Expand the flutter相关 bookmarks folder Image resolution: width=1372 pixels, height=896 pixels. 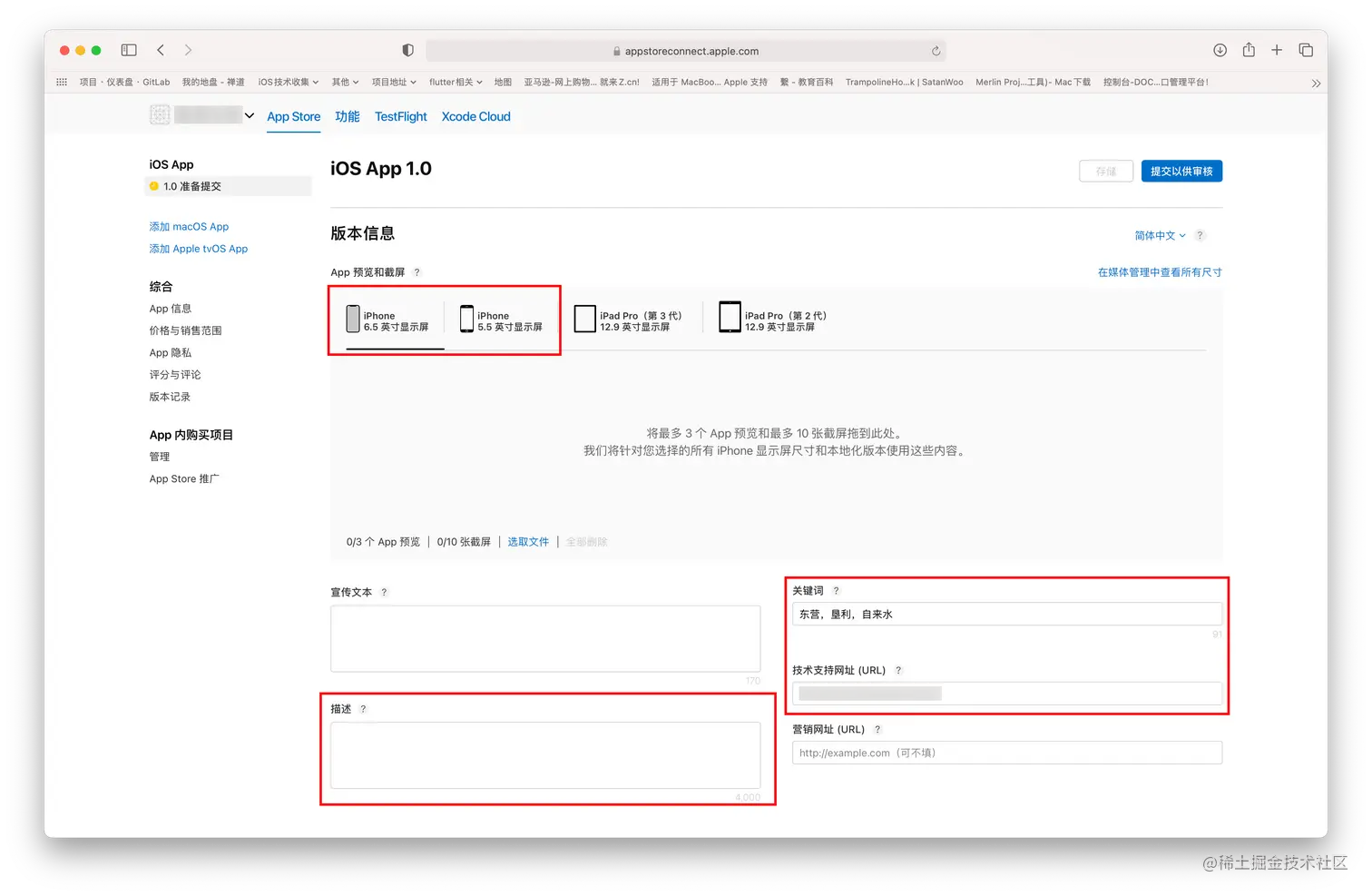(x=456, y=82)
